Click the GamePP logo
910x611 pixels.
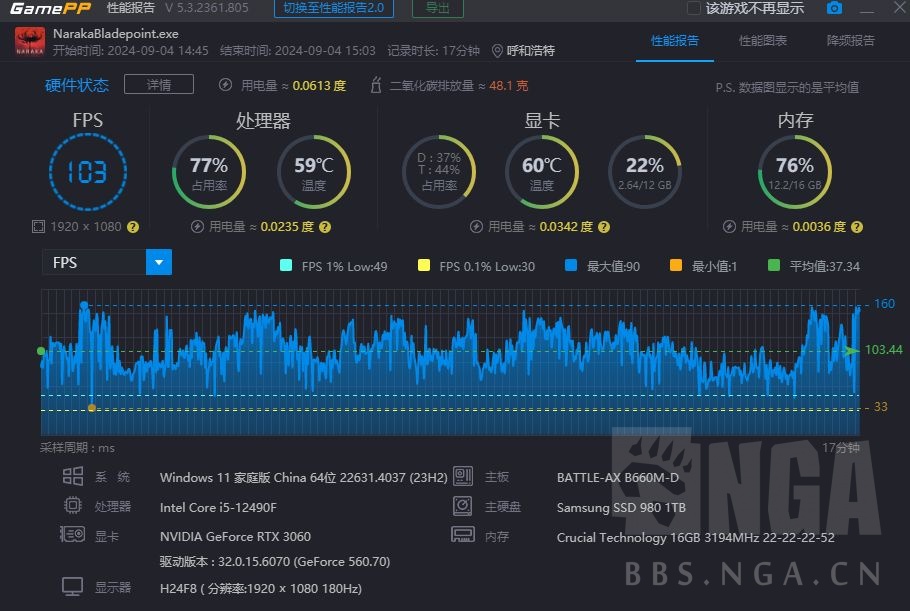pos(46,9)
